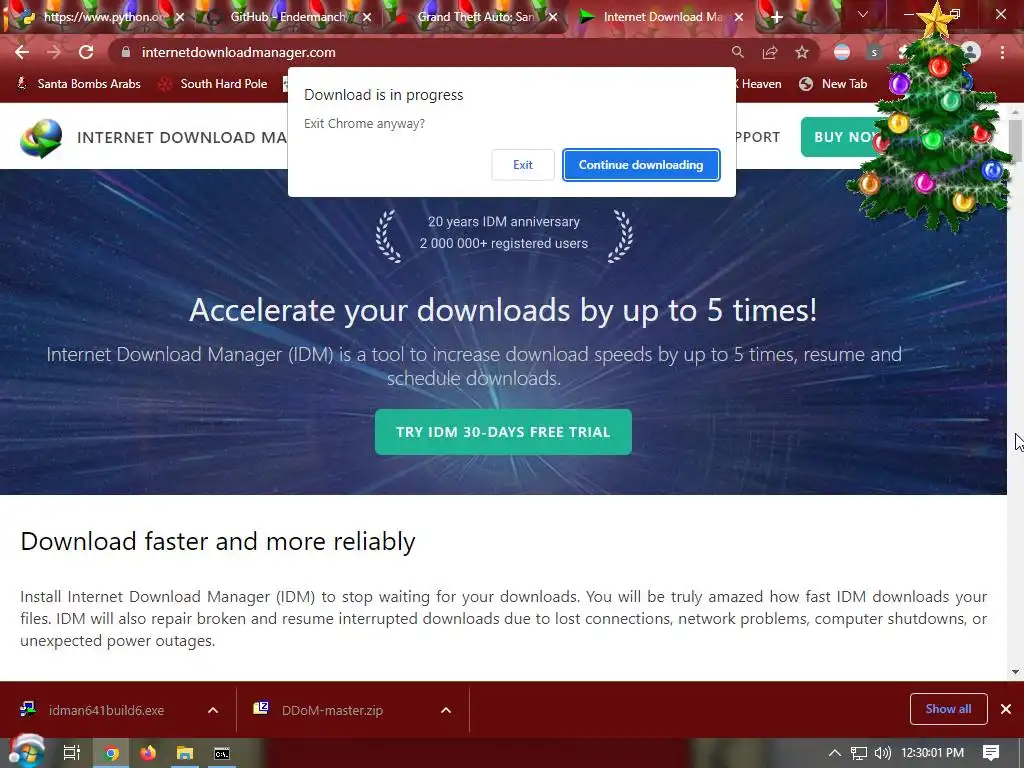Click the clock showing 12:30:01 PM

pos(933,753)
